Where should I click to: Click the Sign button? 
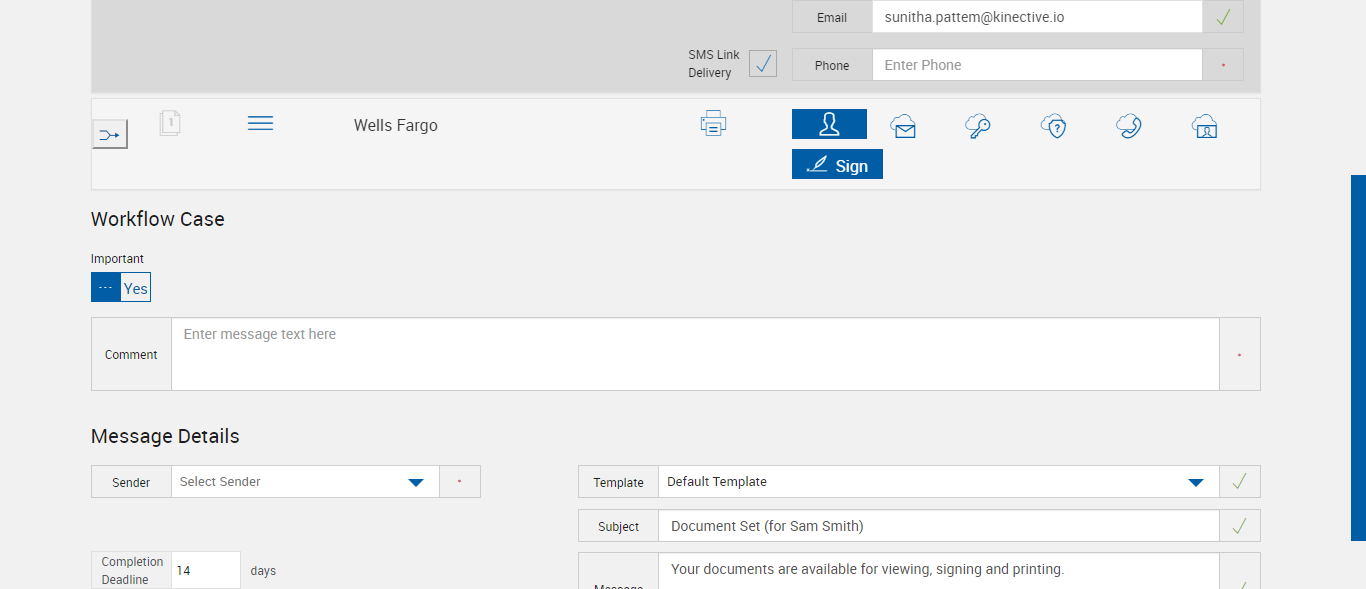837,165
